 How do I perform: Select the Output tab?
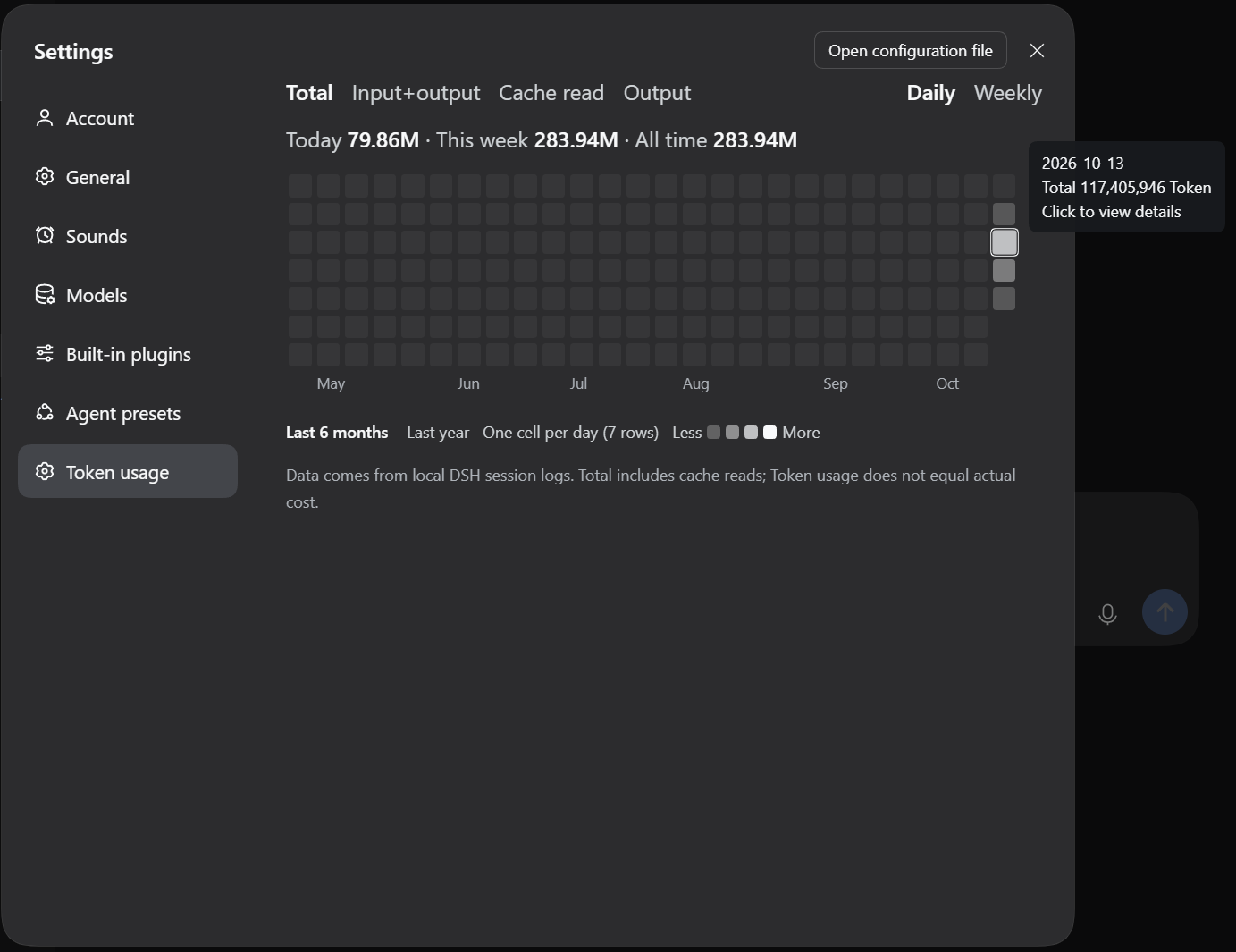pos(657,93)
